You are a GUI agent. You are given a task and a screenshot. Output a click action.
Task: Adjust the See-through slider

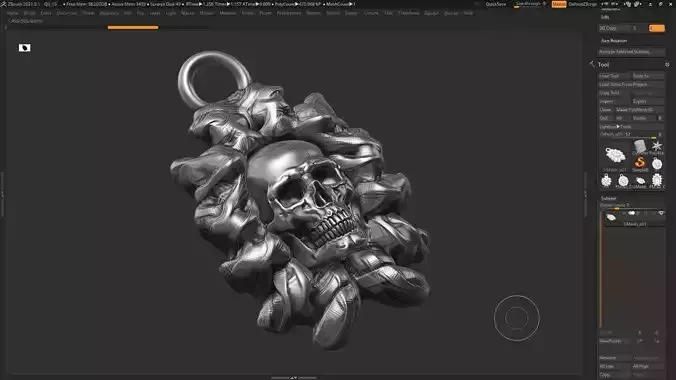tap(532, 4)
